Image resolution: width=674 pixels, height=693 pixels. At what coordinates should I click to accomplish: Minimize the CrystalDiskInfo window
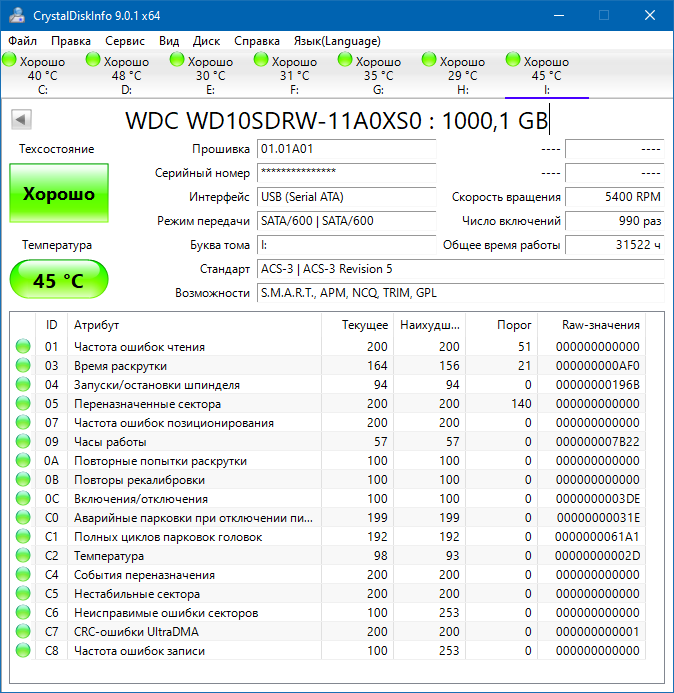[x=559, y=15]
